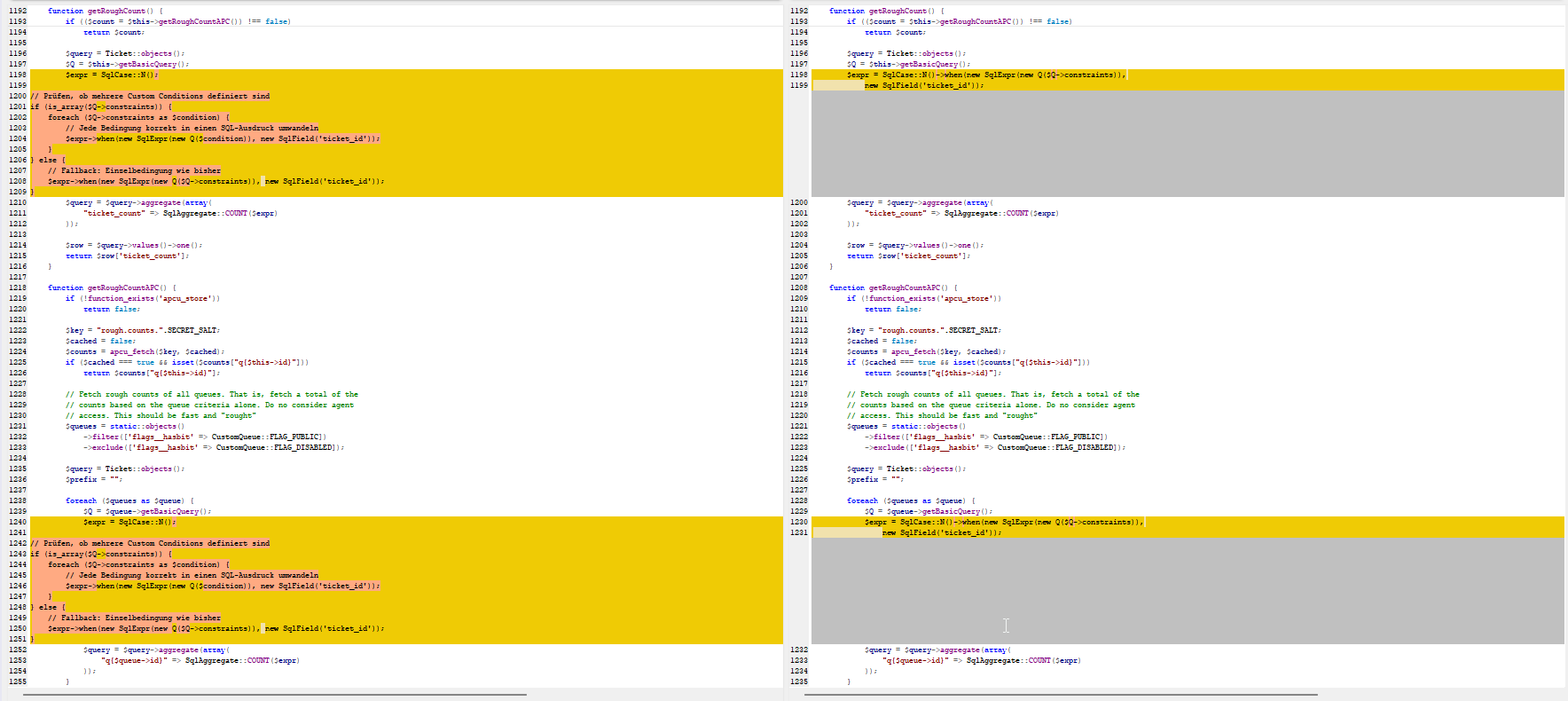Click right pane line 1201 '"ticket_count" => SqlAggregate::COUNT'
This screenshot has height=701, width=1568.
coord(961,213)
